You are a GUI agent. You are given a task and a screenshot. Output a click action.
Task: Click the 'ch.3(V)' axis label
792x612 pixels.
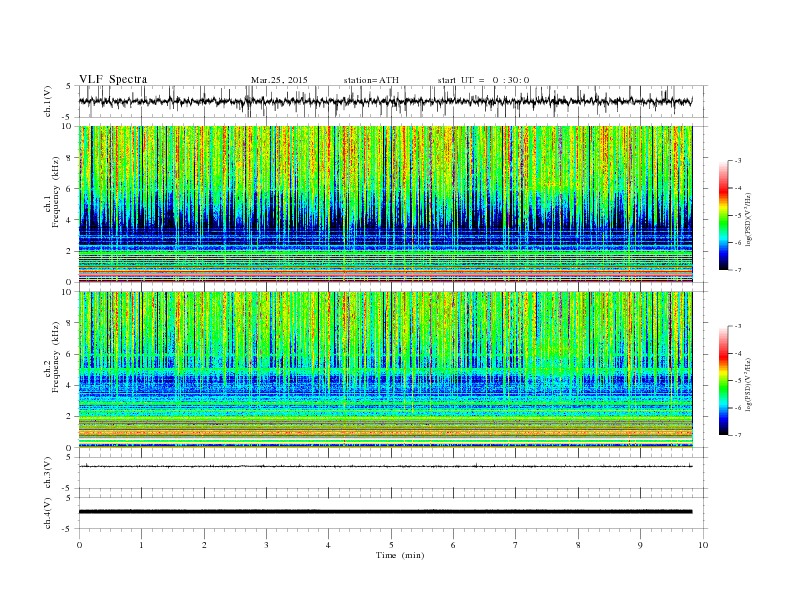coord(47,473)
